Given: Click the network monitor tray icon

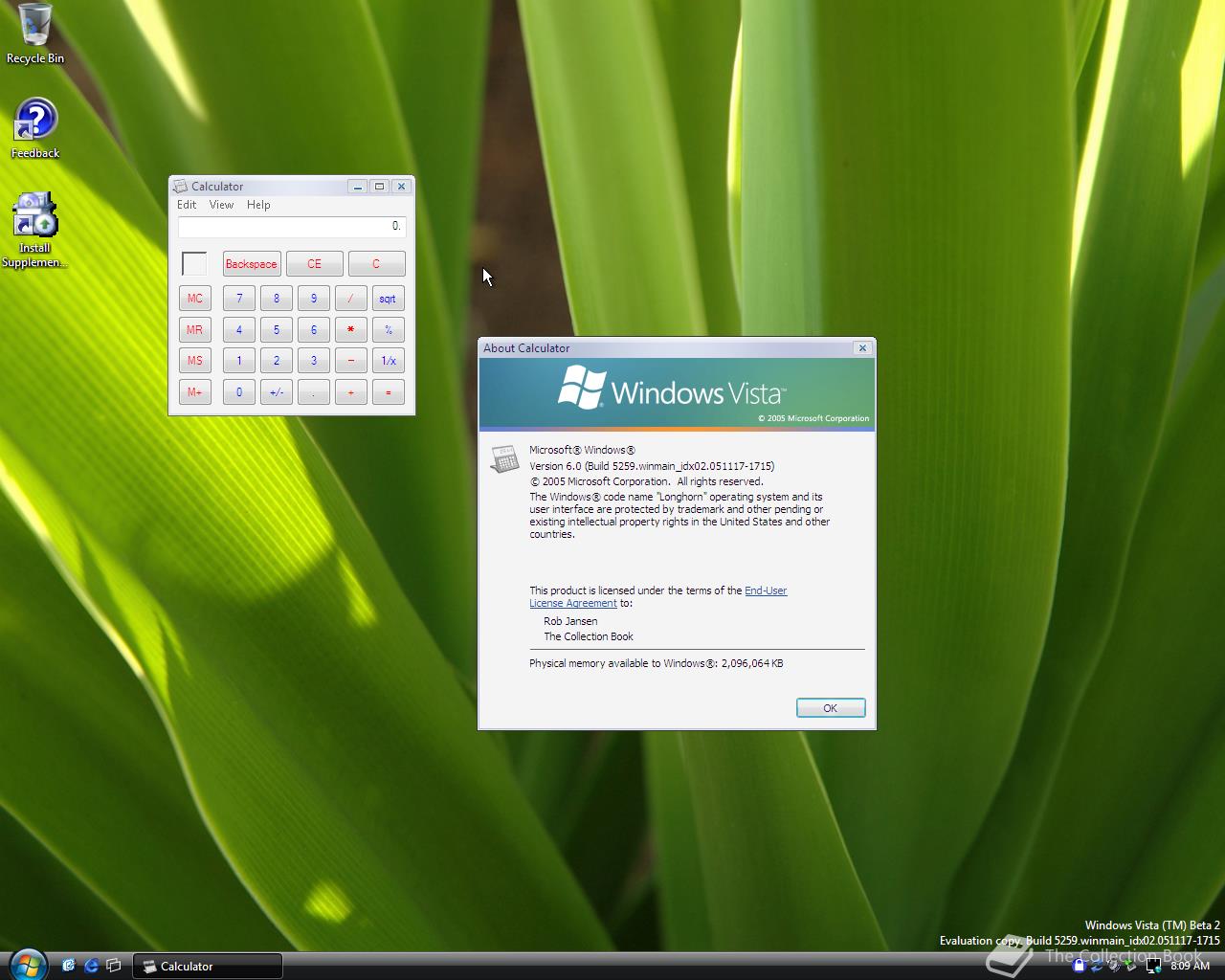Looking at the screenshot, I should coord(1153,966).
